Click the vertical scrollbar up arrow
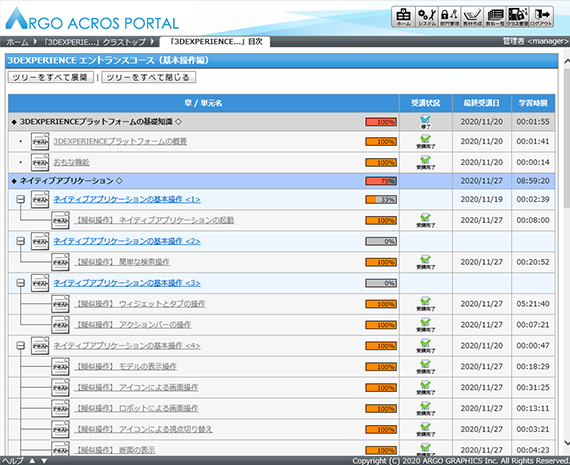The image size is (570, 465). [566, 62]
